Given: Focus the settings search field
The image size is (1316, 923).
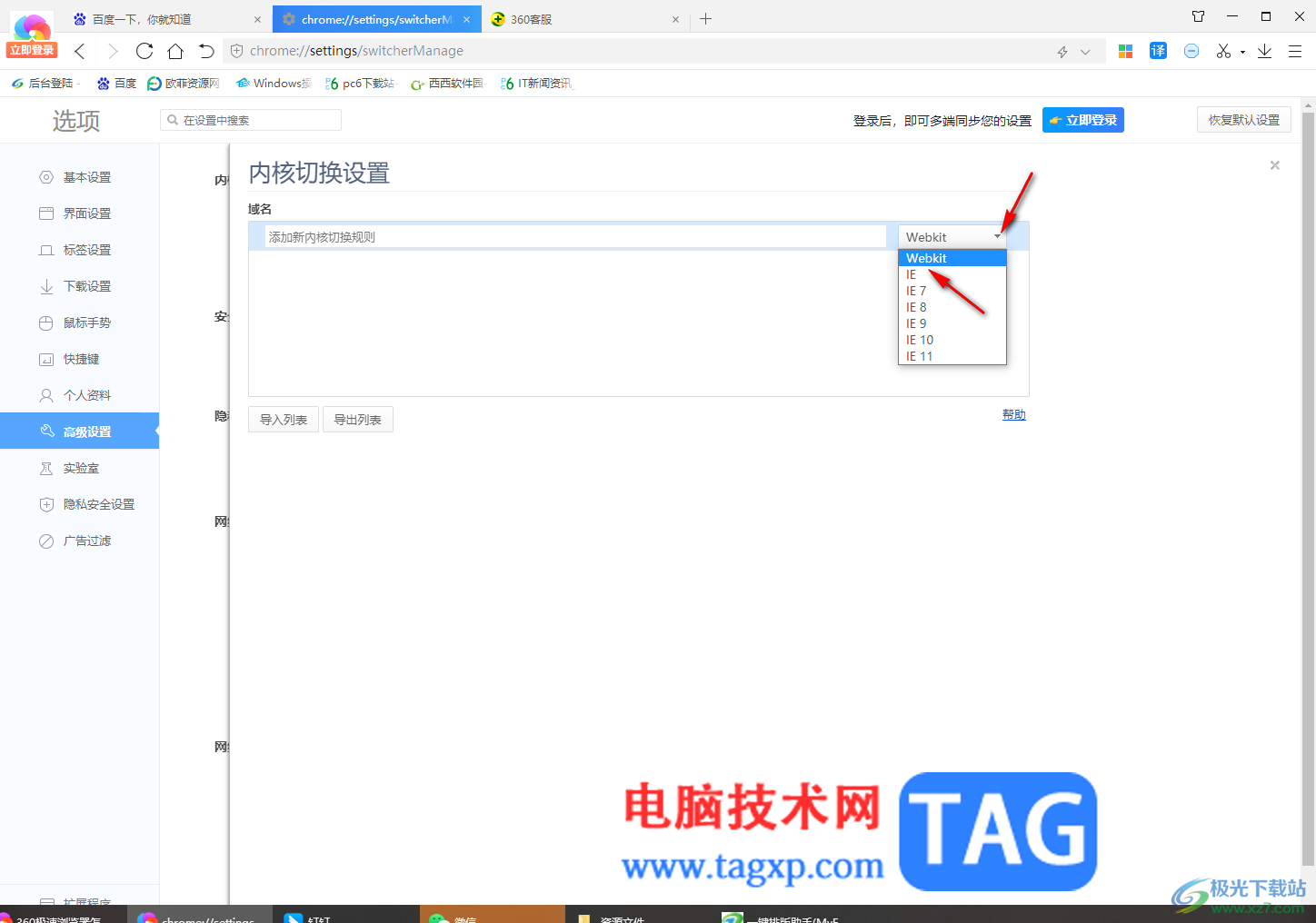Looking at the screenshot, I should click(251, 120).
